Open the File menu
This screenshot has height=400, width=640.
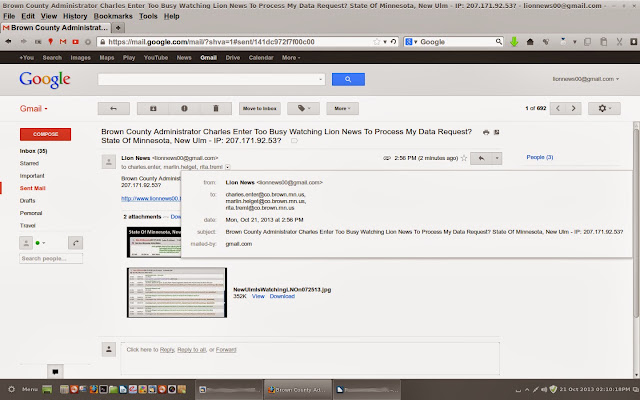[x=9, y=16]
